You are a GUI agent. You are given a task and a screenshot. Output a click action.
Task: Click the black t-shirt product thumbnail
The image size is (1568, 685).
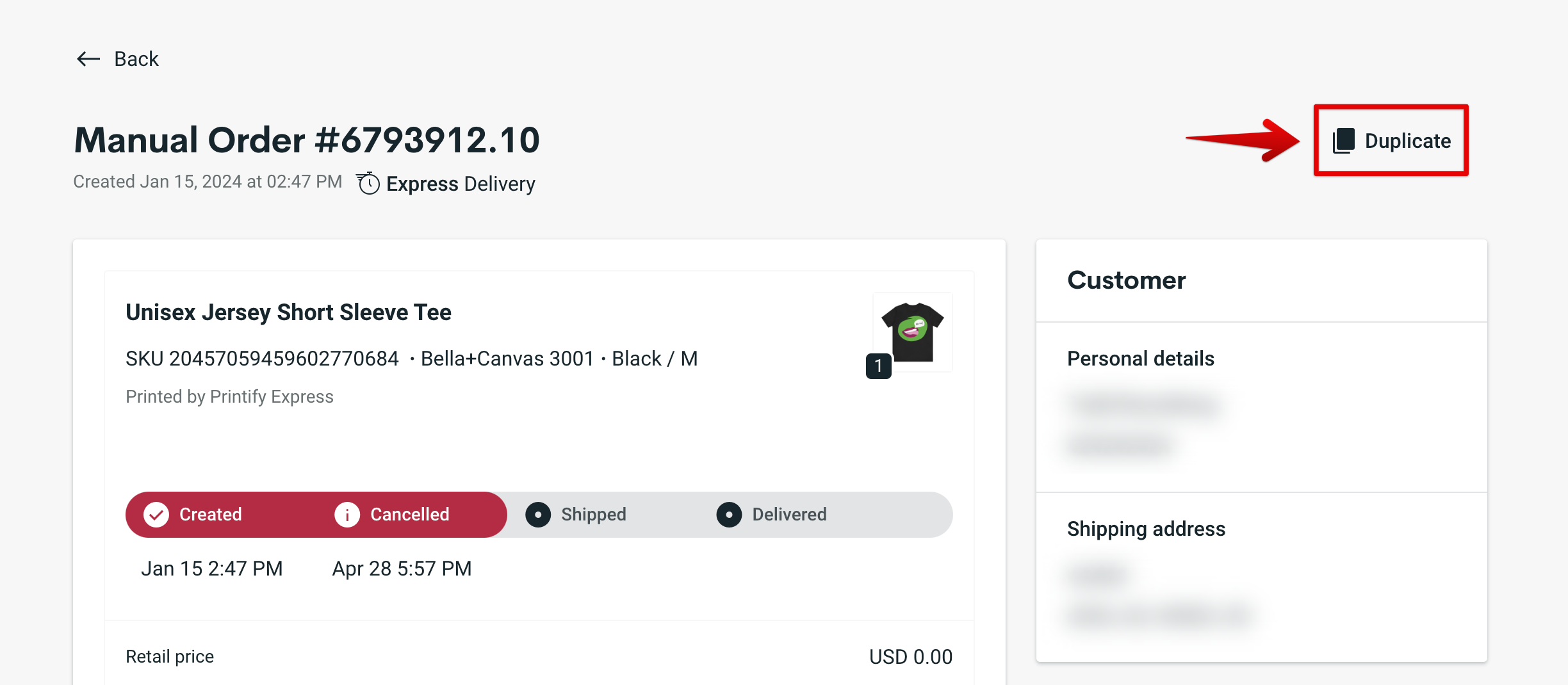click(913, 331)
